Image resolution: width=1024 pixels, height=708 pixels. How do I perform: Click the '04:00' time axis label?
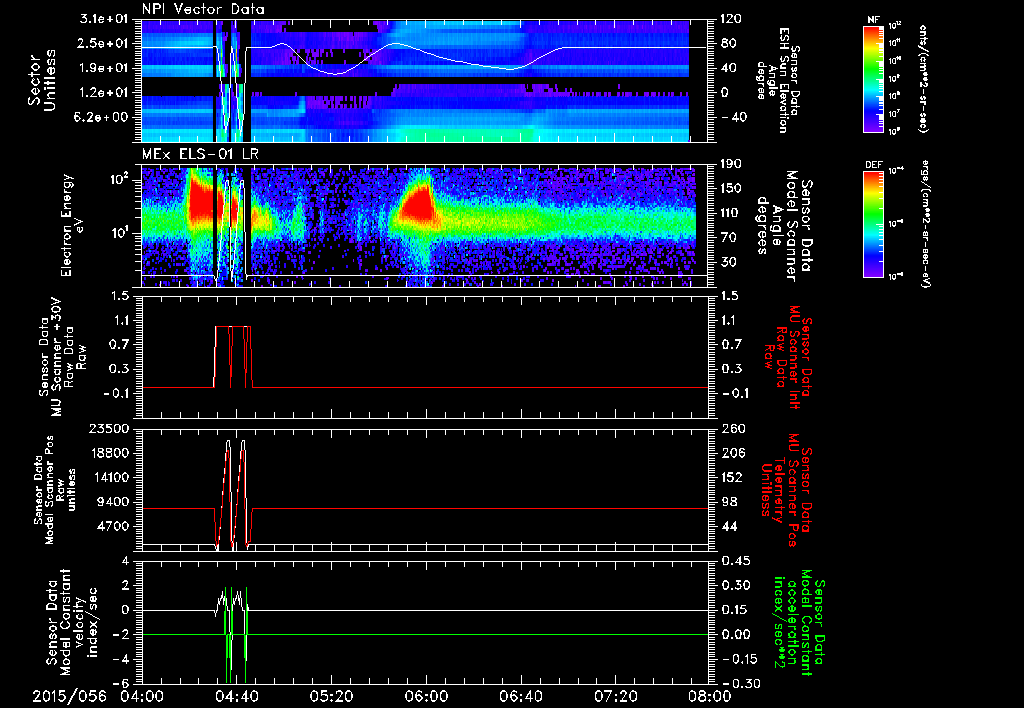(142, 696)
